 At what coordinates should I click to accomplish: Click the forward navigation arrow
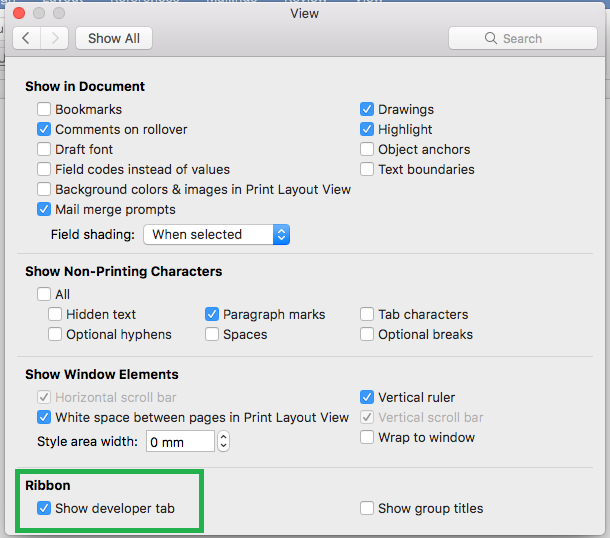tap(55, 38)
